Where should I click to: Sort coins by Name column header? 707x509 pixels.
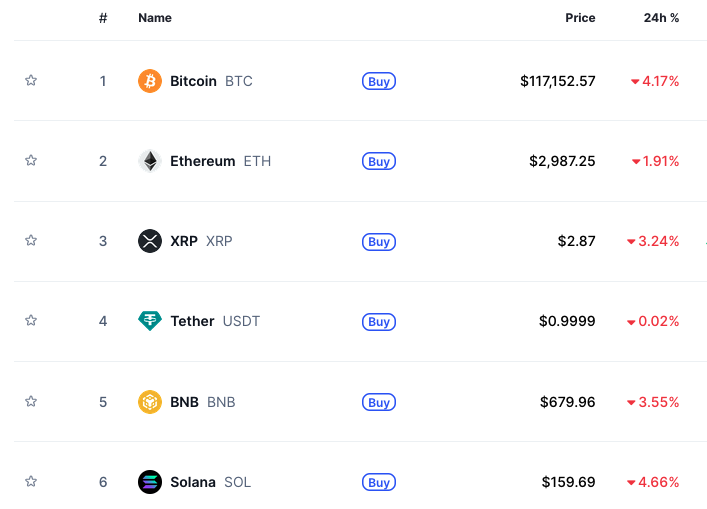coord(155,18)
